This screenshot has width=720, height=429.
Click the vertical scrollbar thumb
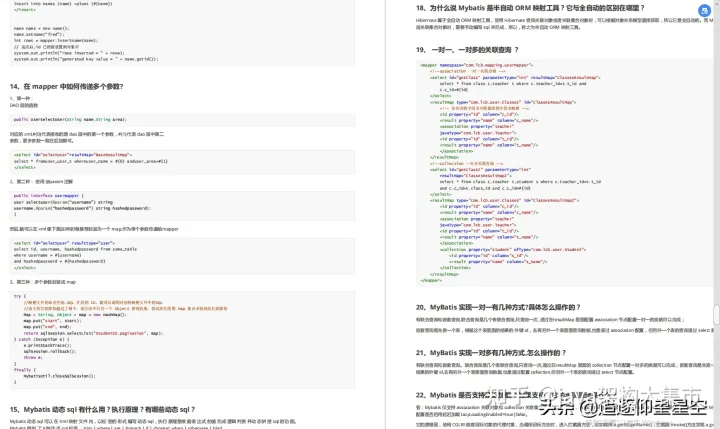716,315
